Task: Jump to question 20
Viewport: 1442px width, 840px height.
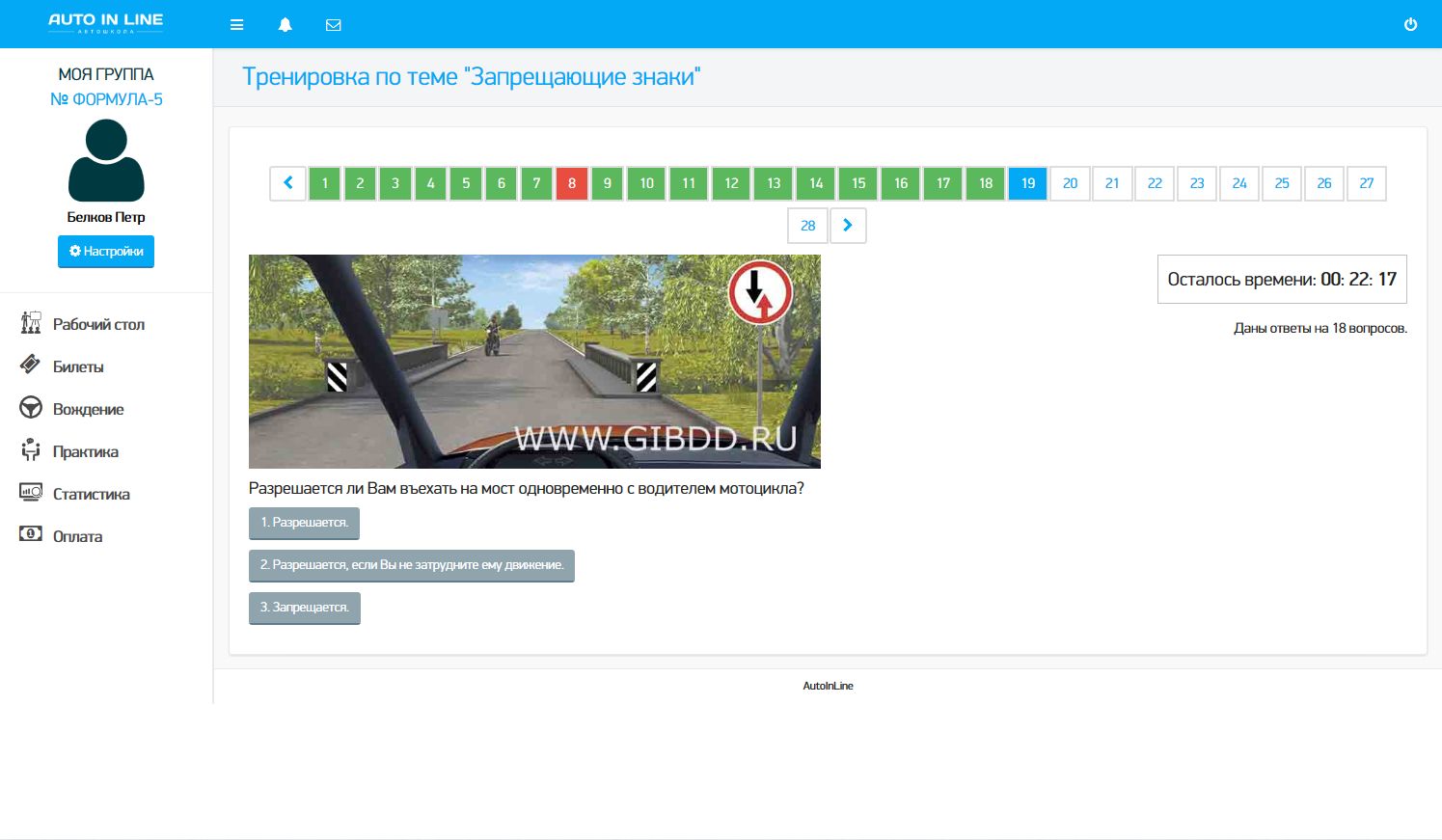Action: coord(1071,183)
